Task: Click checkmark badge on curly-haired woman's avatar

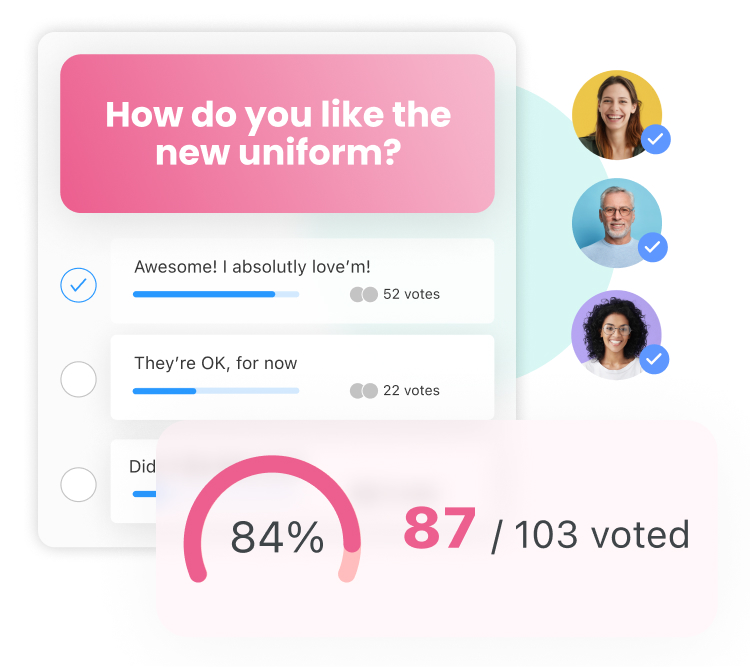Action: point(654,358)
